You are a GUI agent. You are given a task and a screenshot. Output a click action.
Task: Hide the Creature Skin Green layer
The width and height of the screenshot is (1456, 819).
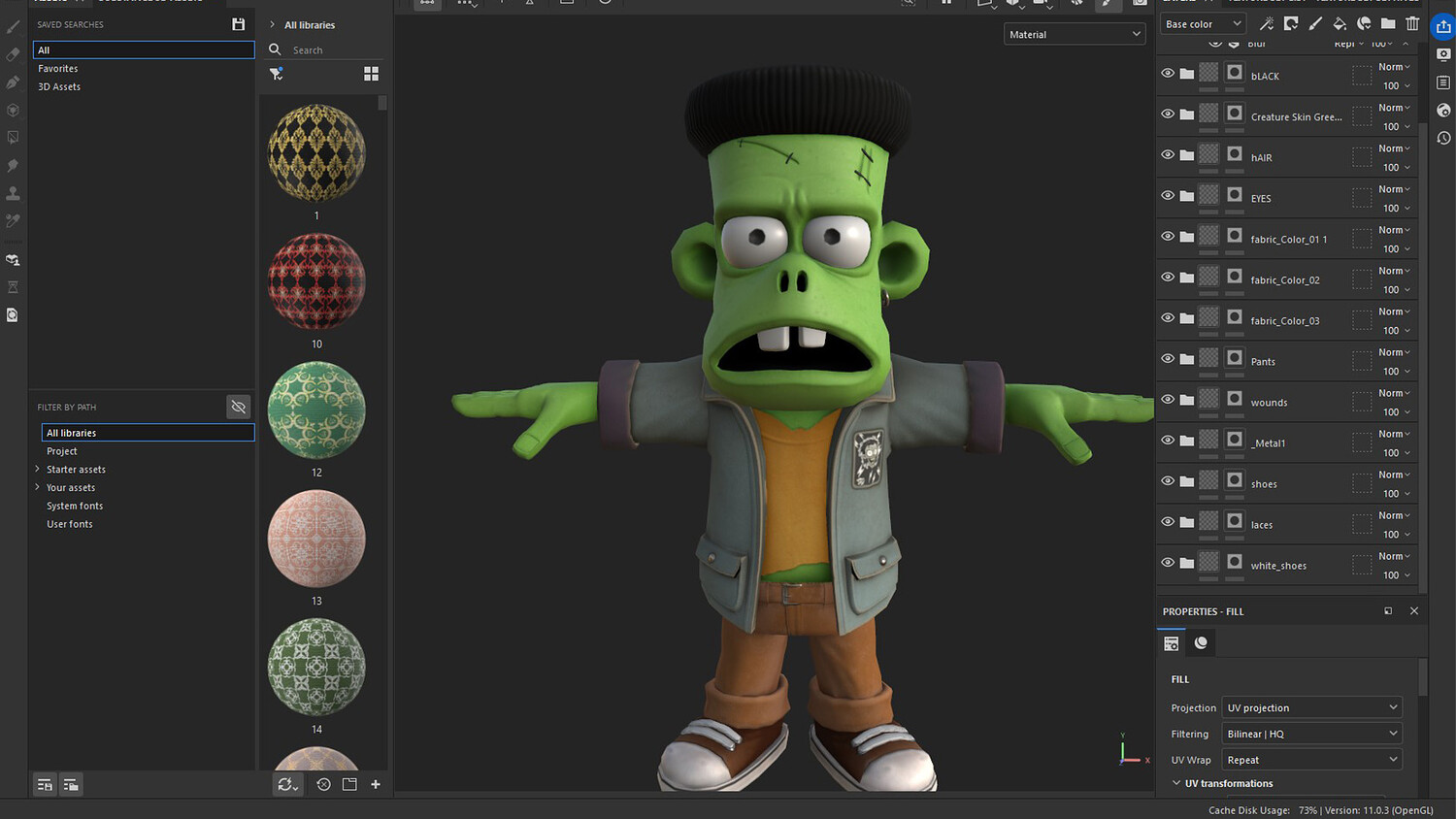coord(1168,114)
